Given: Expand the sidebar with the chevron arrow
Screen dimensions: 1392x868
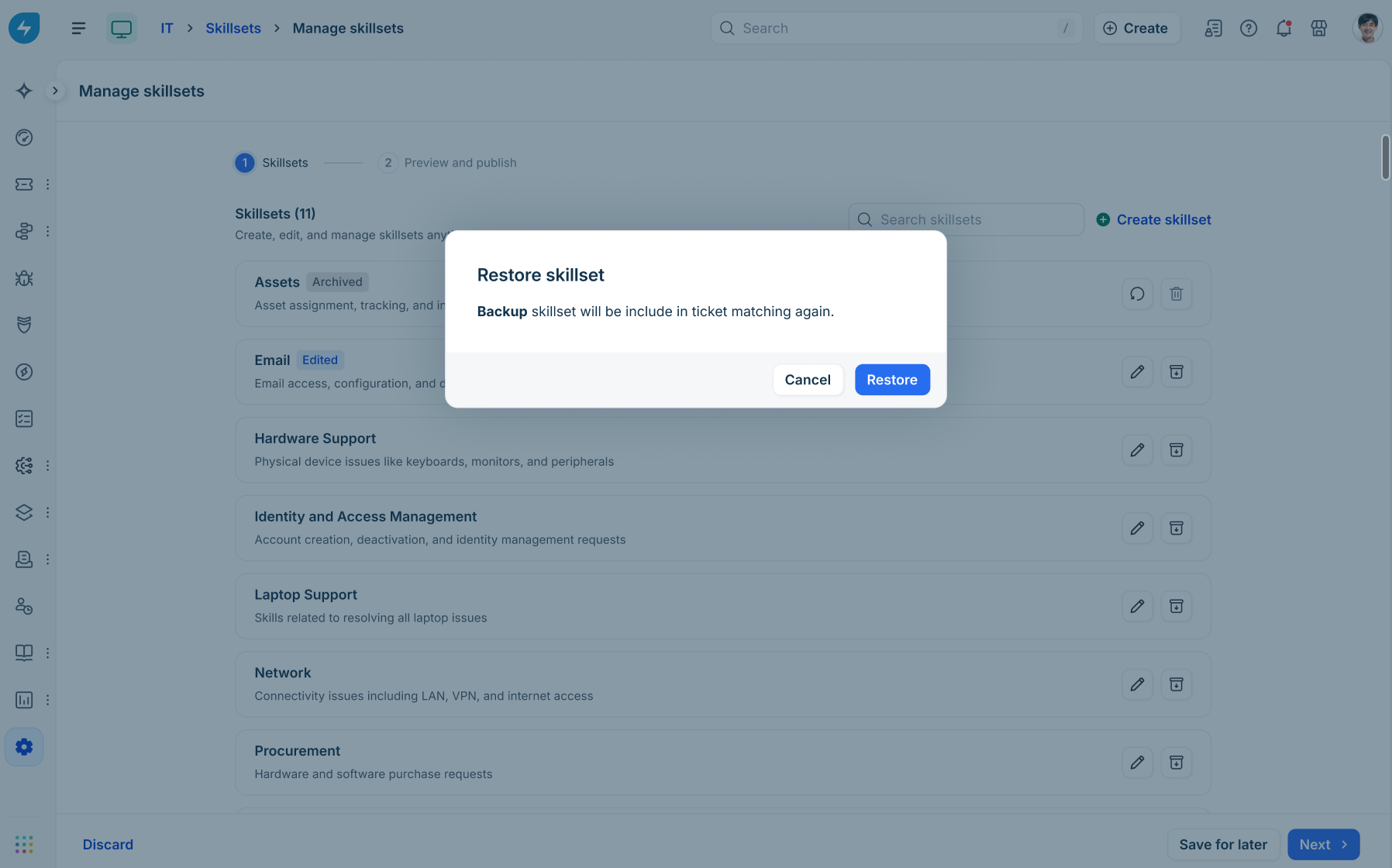Looking at the screenshot, I should [x=55, y=91].
